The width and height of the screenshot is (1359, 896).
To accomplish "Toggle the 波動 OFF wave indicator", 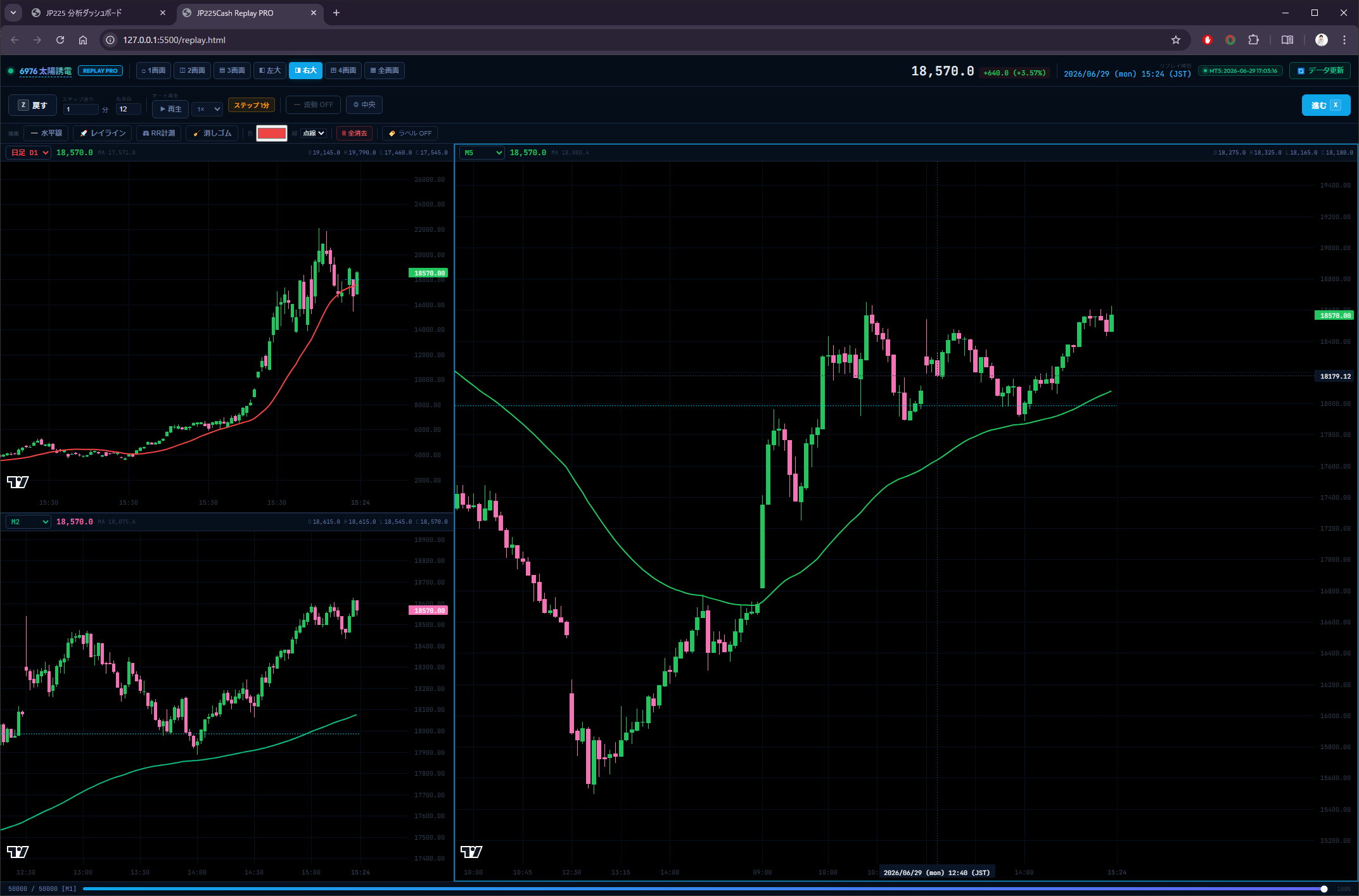I will [314, 104].
